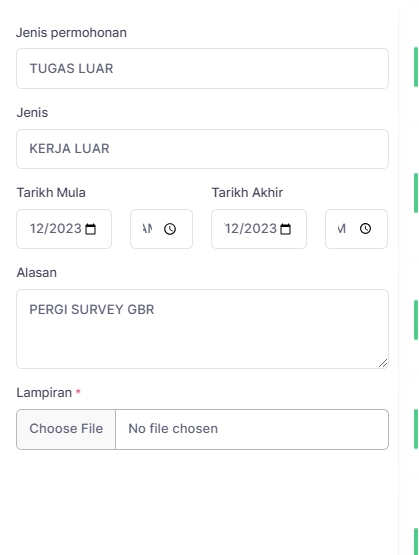Grab the Alasan textarea resize handle
This screenshot has height=555, width=419.
coord(383,363)
